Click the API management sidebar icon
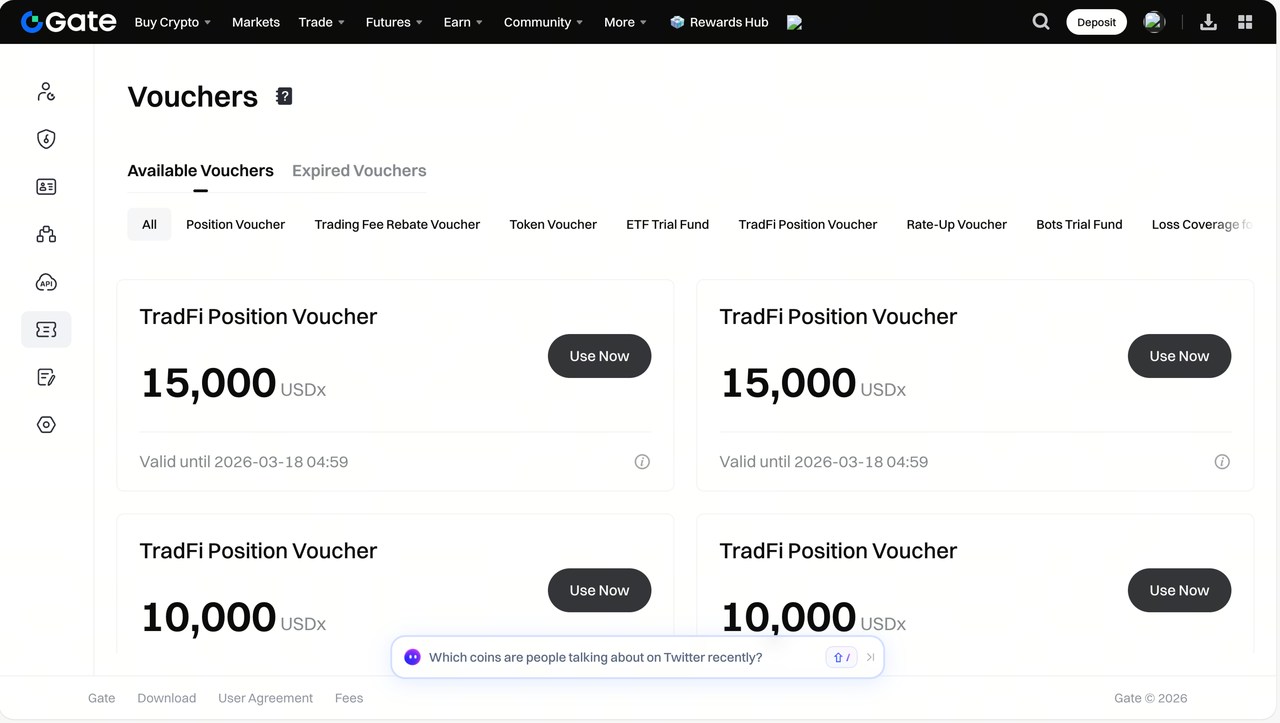This screenshot has width=1280, height=723. coord(46,282)
